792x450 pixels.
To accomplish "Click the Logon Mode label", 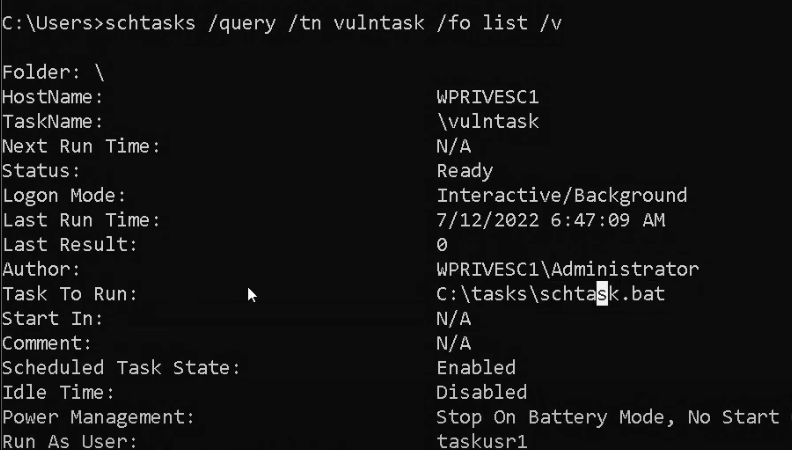I will [64, 196].
